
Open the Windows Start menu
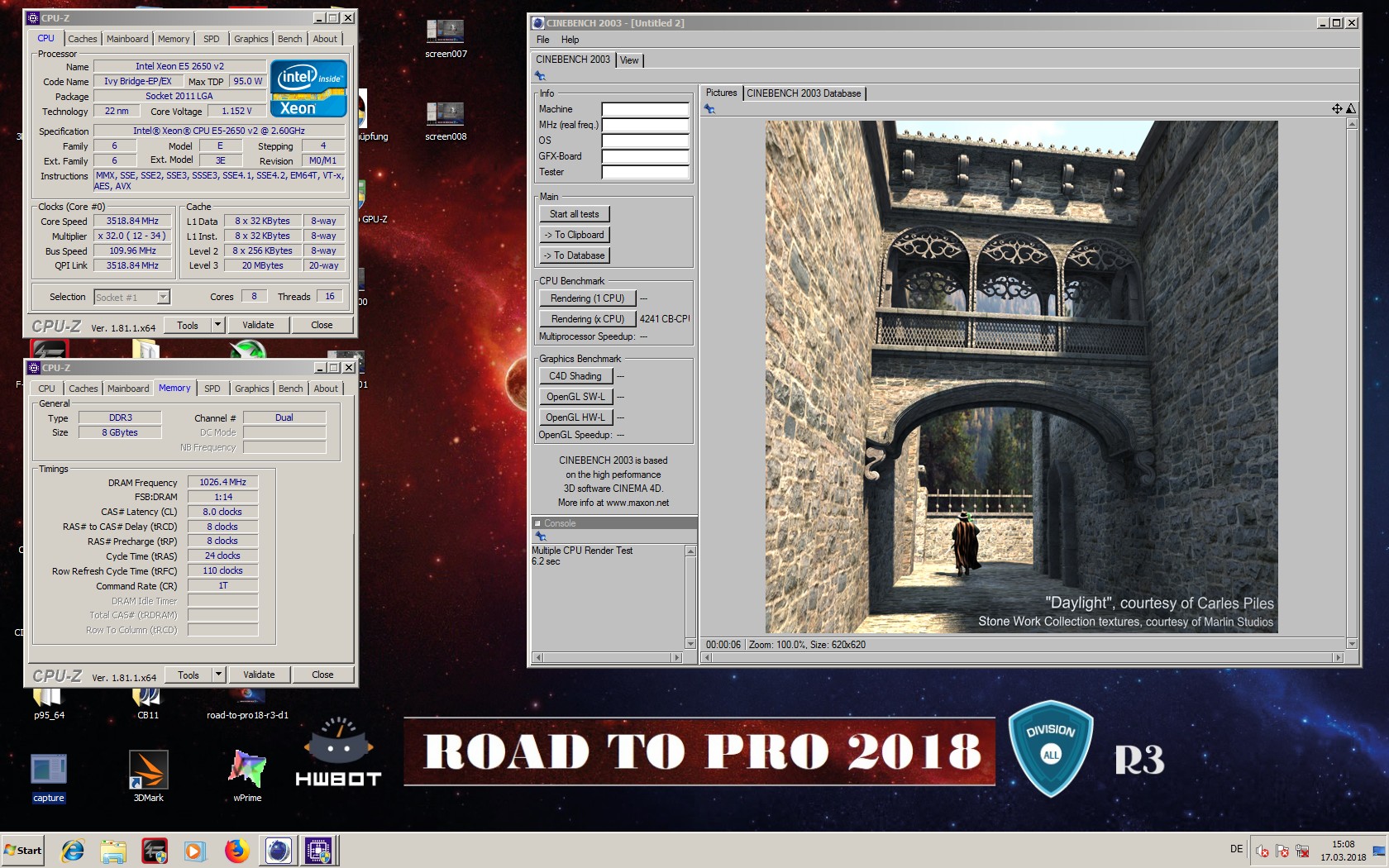pos(23,850)
